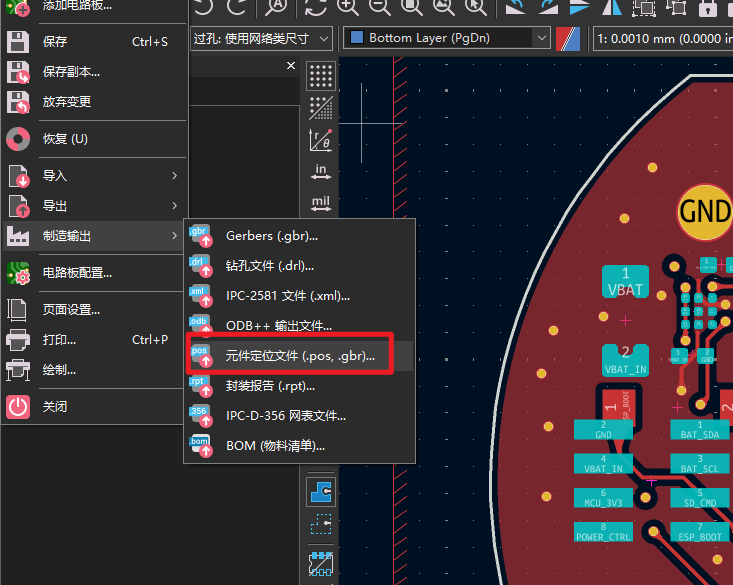Ungroup the selected items
The height and width of the screenshot is (585, 733).
point(676,7)
